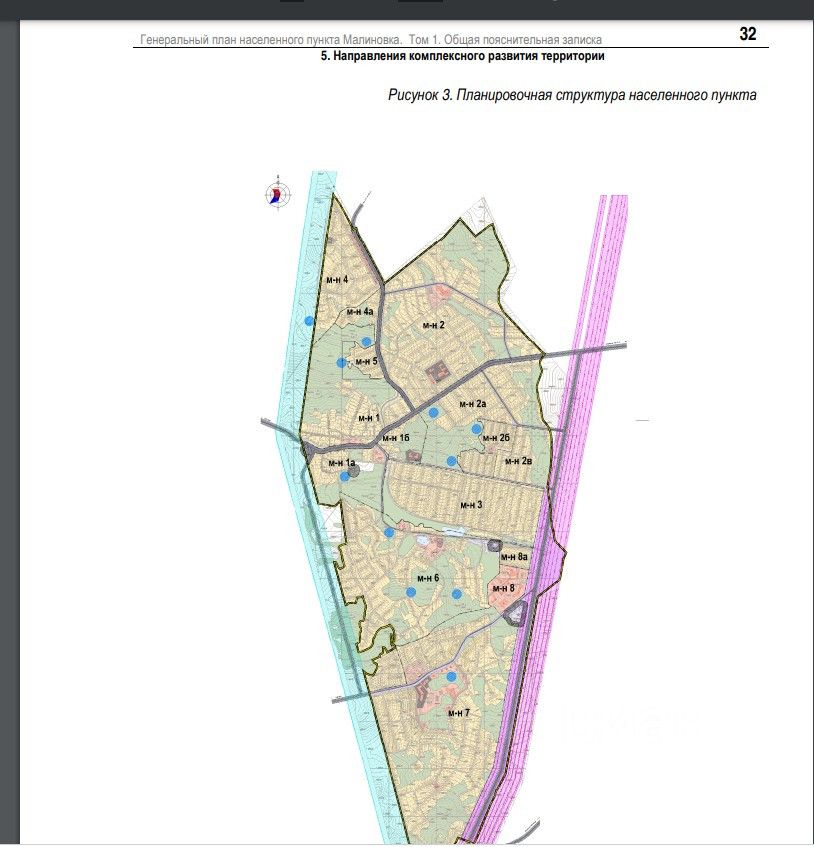Click the blue dot below 'м-н 1а'
The height and width of the screenshot is (847, 814).
pos(344,476)
